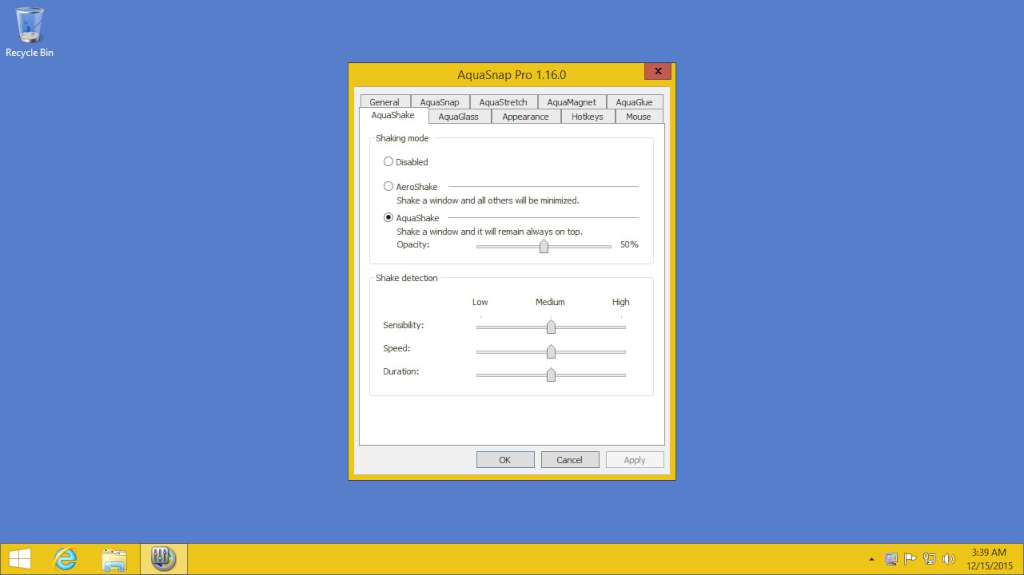Click the Sensibility slider thumb
Viewport: 1024px width, 575px height.
[x=551, y=326]
